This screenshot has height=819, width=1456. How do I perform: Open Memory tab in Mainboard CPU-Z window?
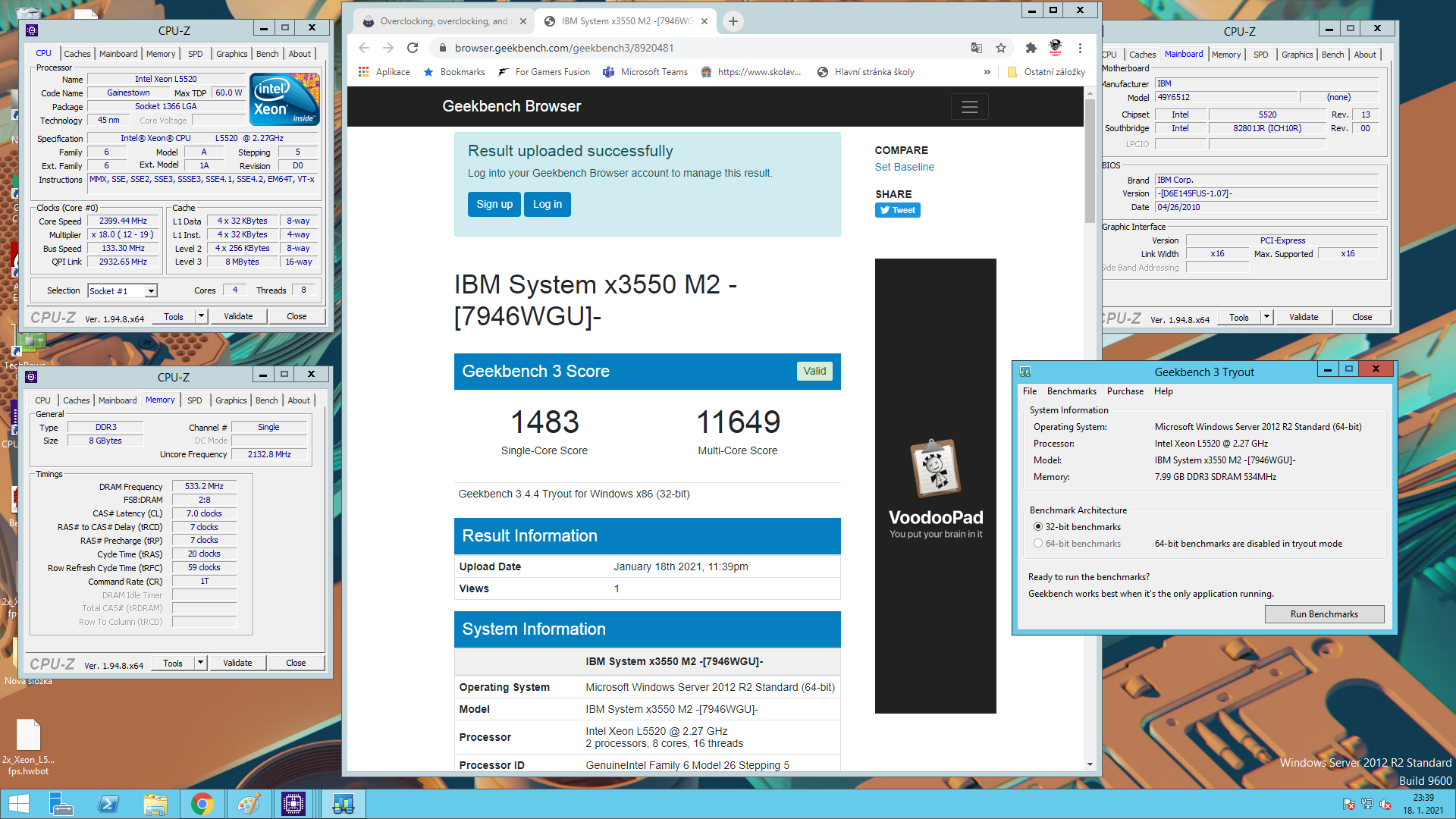point(1225,55)
